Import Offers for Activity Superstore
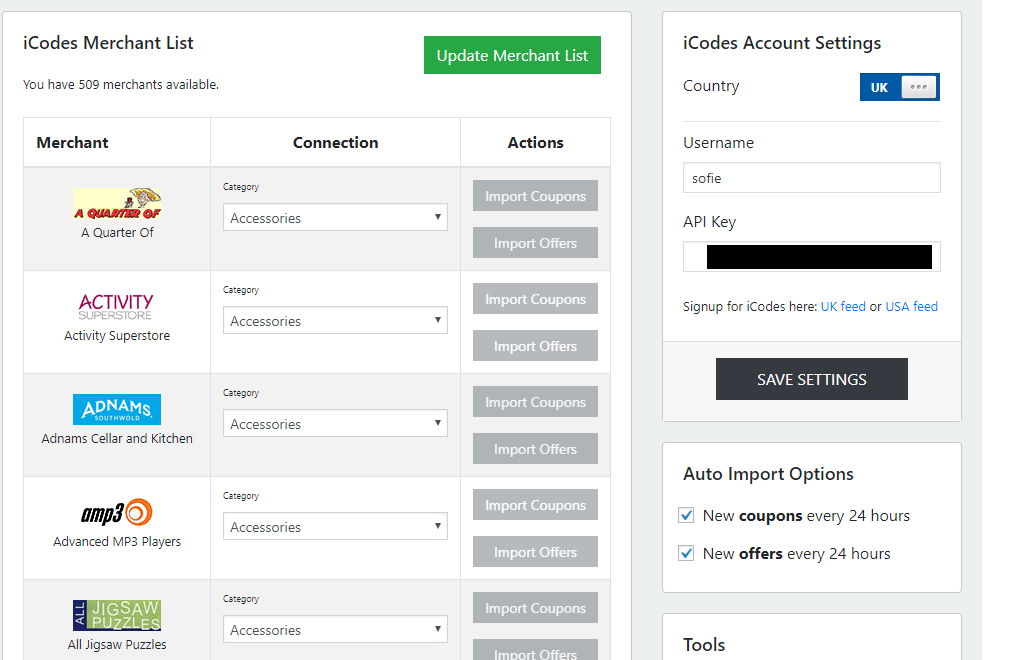 pyautogui.click(x=535, y=346)
